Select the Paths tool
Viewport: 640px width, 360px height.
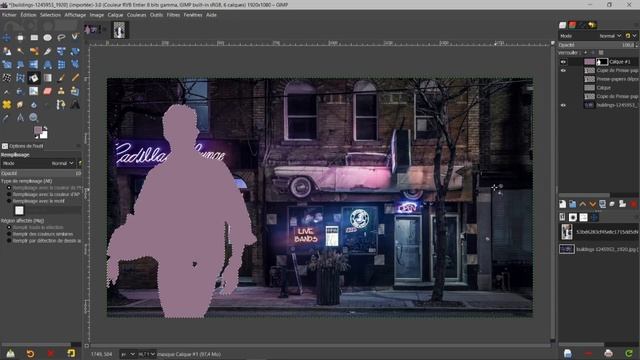pyautogui.click(x=61, y=105)
